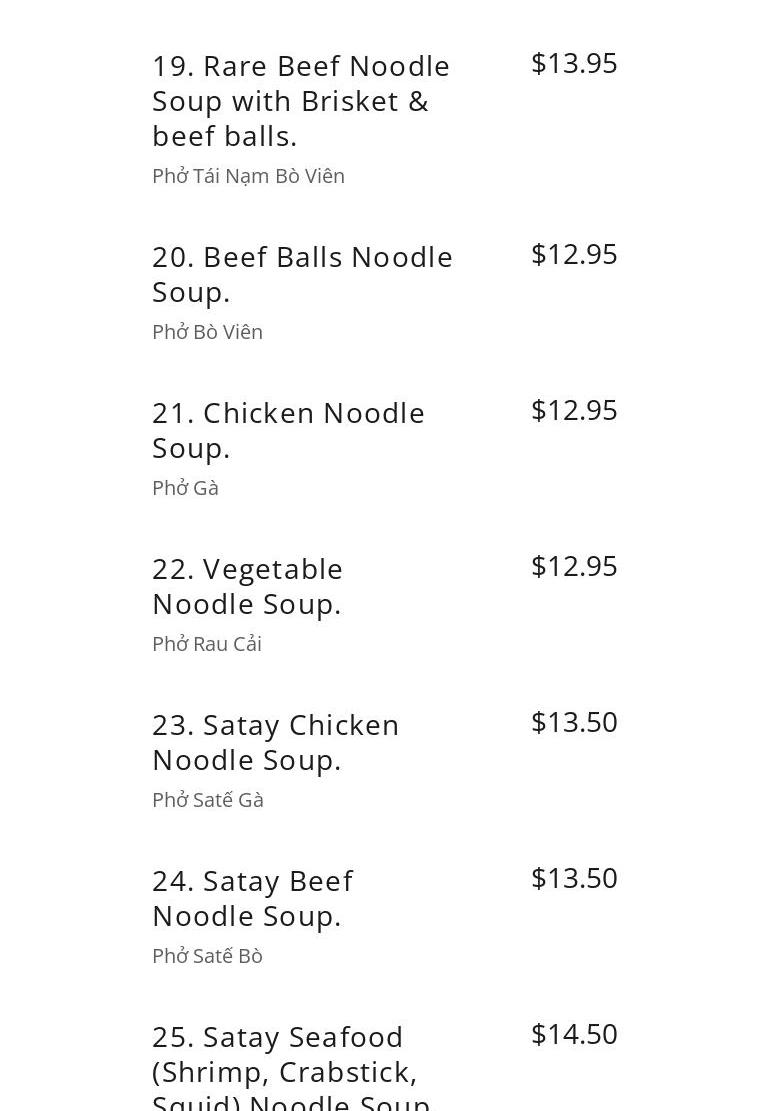Click the Phở Gà subtitle text

185,488
